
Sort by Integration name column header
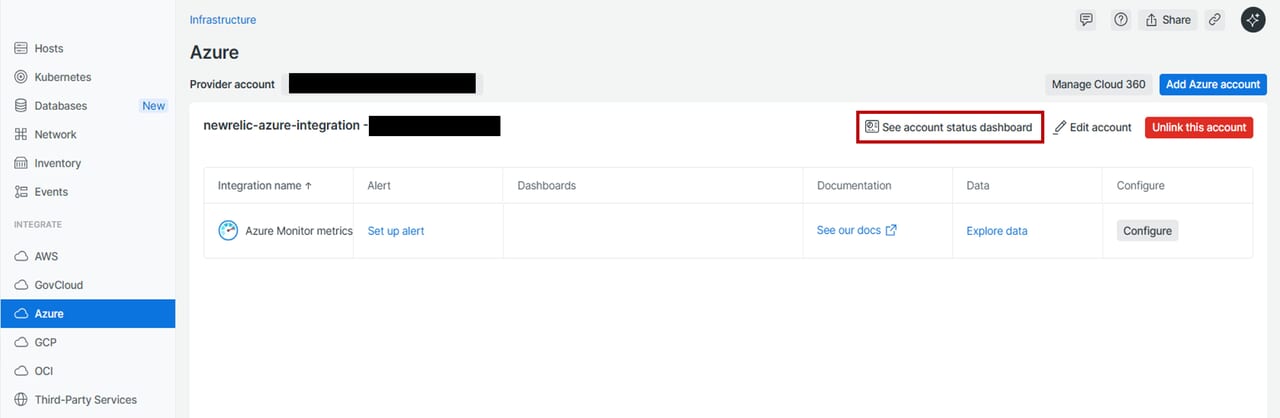(x=265, y=186)
